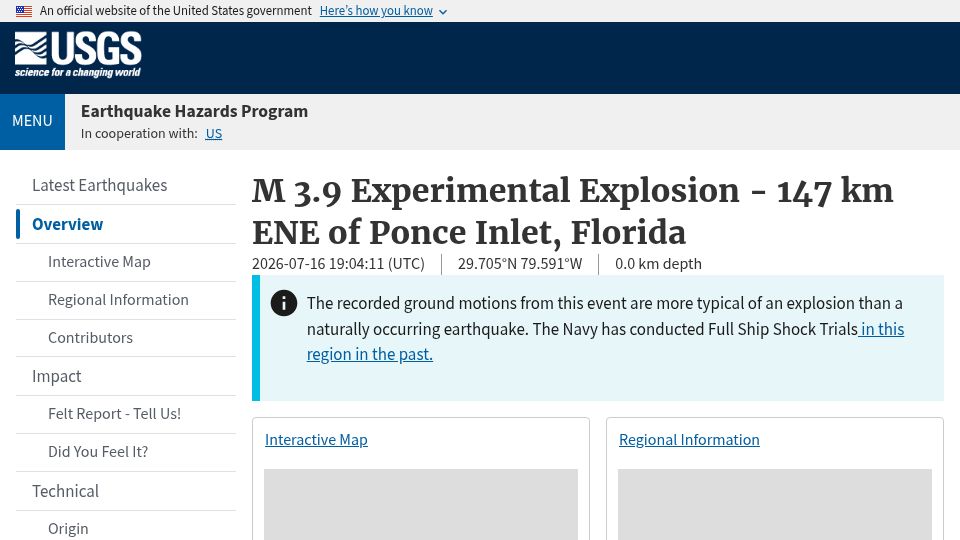Open the Regional Information card link
The width and height of the screenshot is (960, 540).
pos(689,440)
